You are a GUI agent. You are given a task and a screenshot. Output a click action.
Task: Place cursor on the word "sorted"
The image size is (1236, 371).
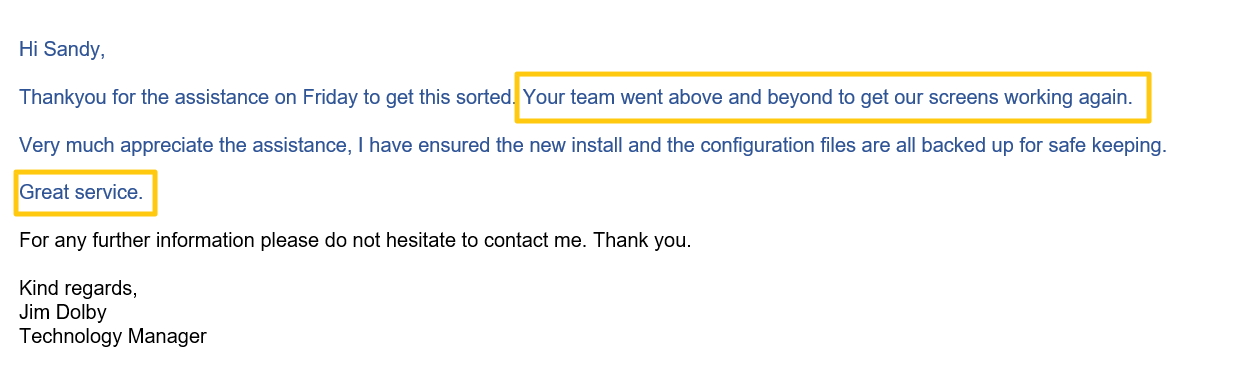pyautogui.click(x=486, y=97)
